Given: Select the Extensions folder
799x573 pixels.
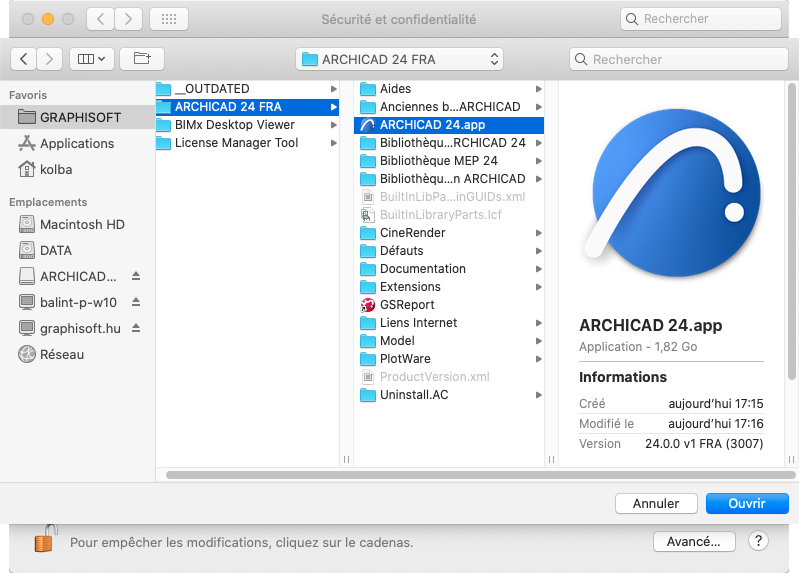Looking at the screenshot, I should tap(449, 286).
